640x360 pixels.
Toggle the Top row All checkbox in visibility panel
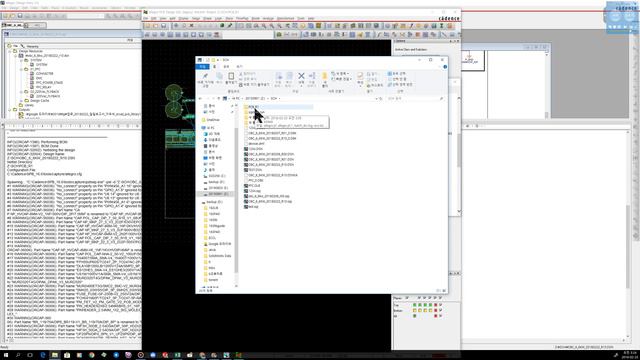pos(440,305)
